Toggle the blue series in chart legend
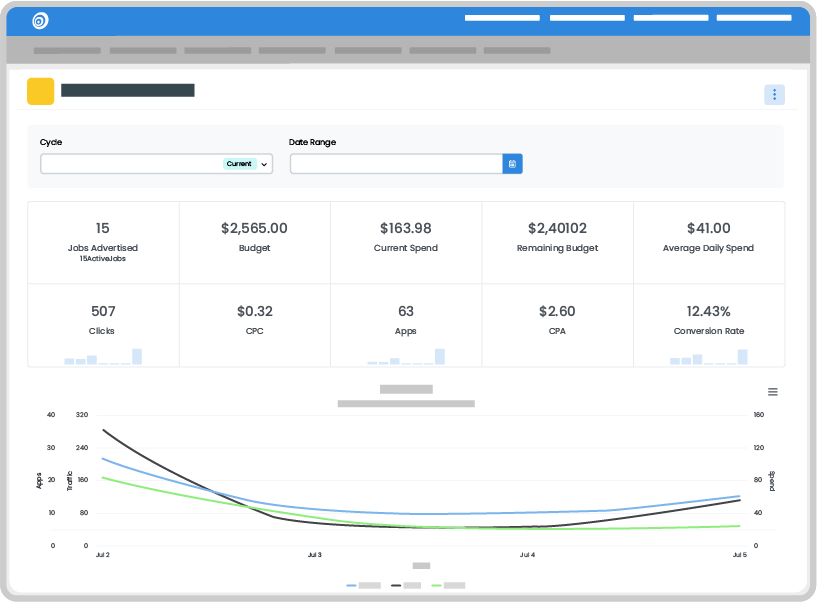Image resolution: width=817 pixels, height=602 pixels. click(364, 585)
